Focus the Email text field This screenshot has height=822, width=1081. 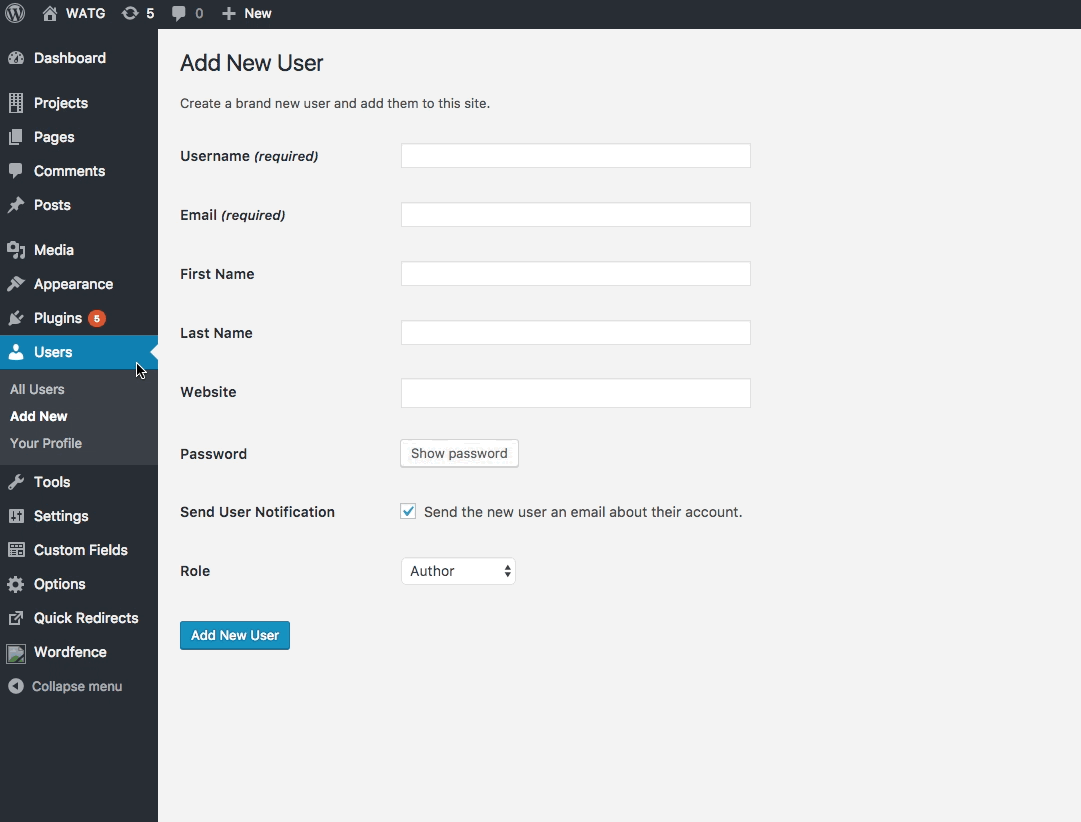click(x=575, y=215)
